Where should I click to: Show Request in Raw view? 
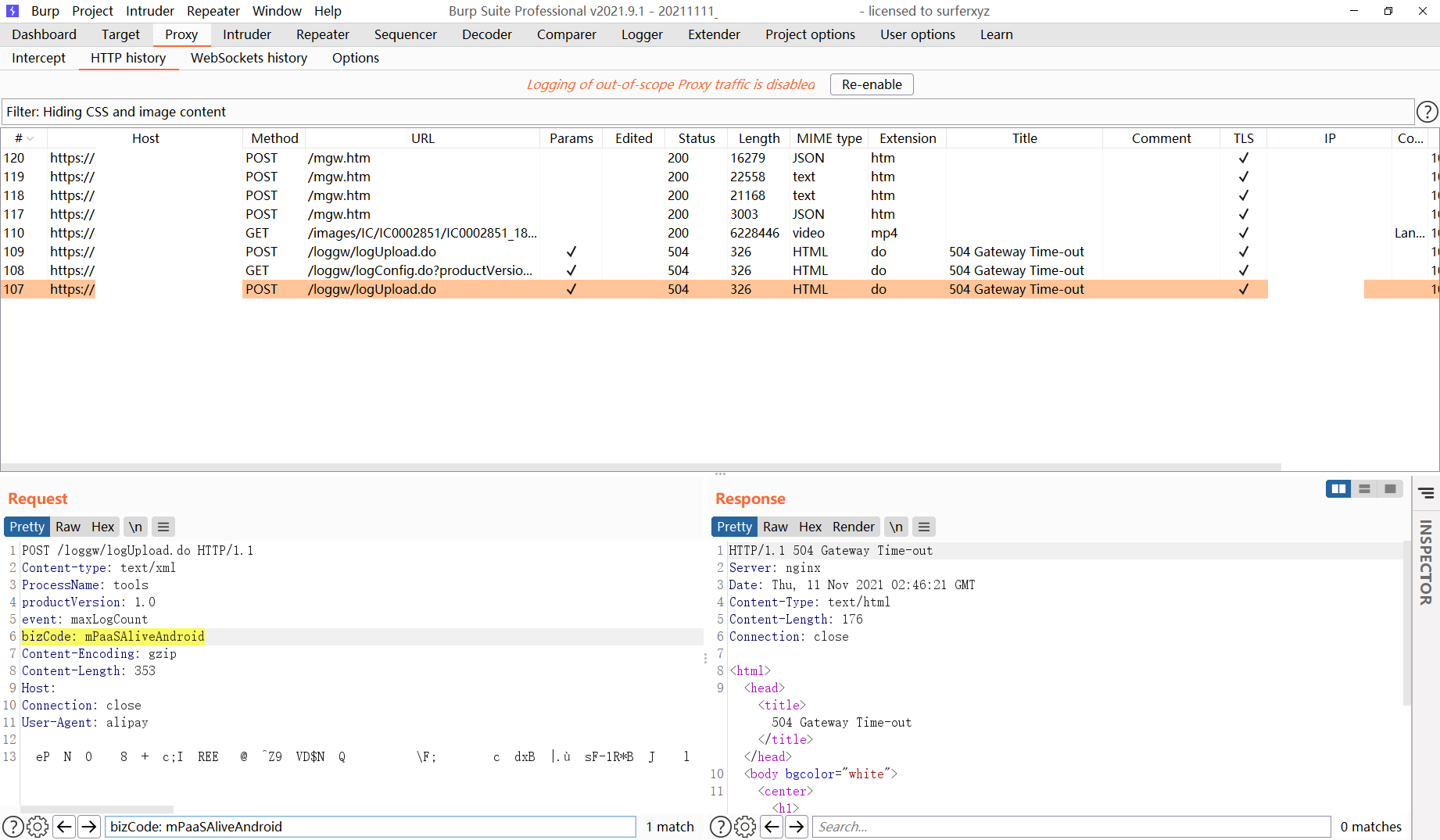click(x=68, y=527)
